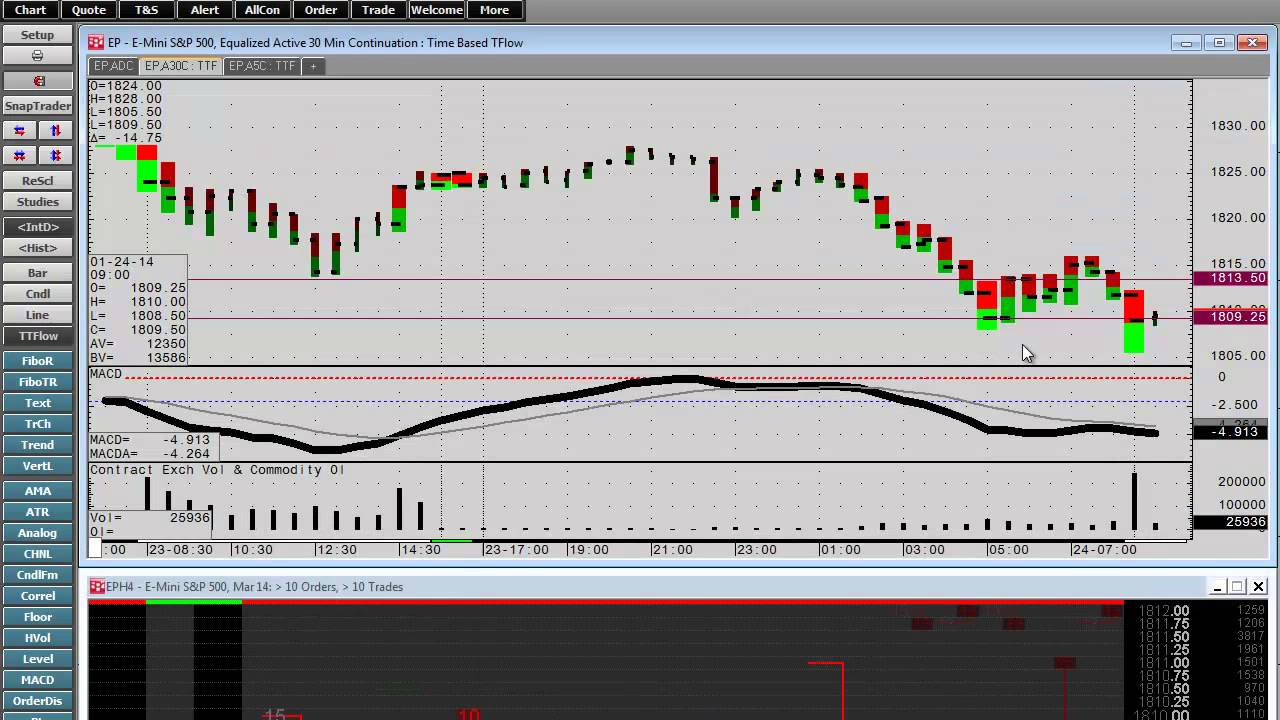
Task: Add the CHNL study
Action: [38, 554]
